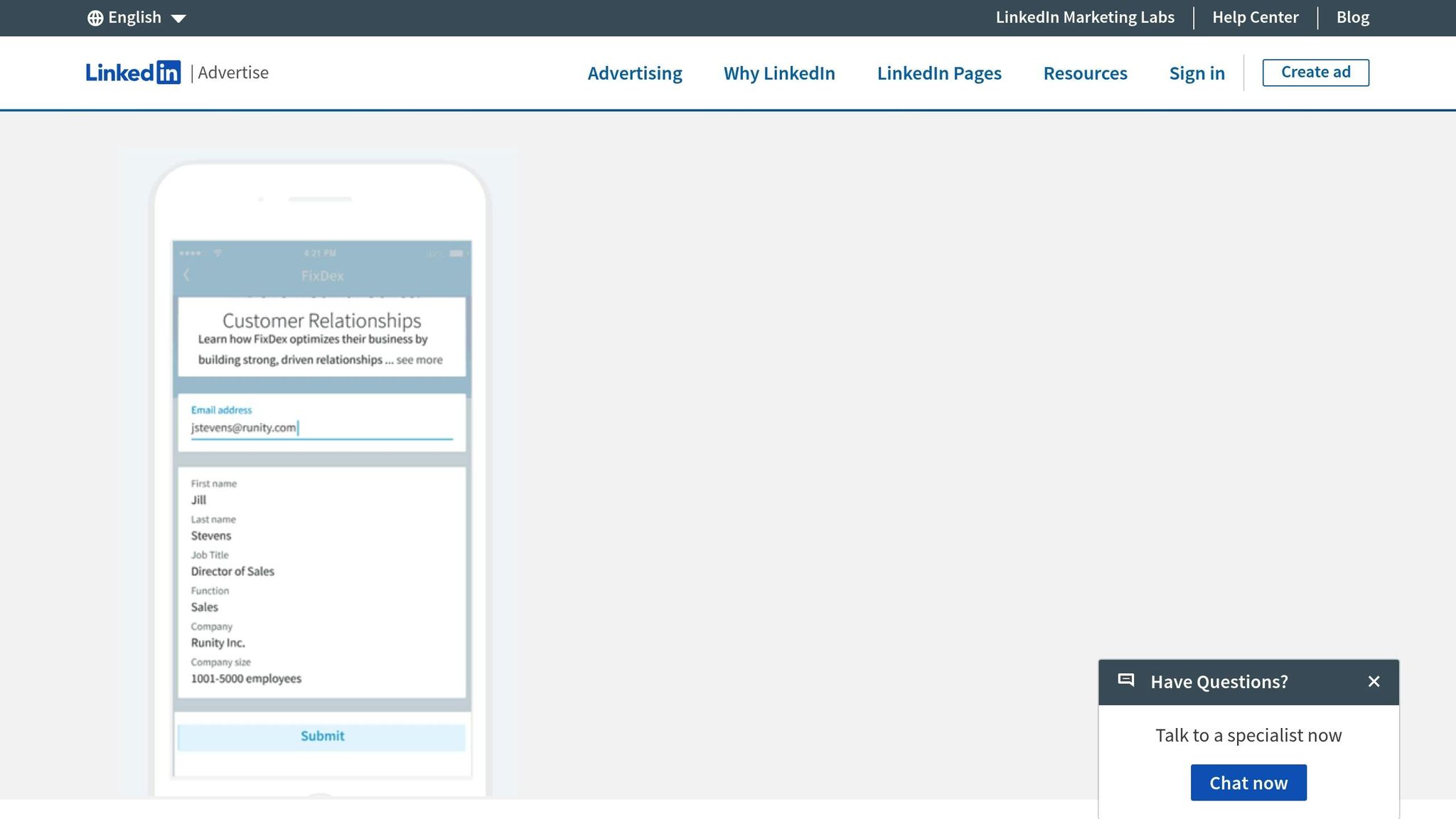This screenshot has height=819, width=1456.
Task: Click the Create ad button
Action: [1315, 73]
